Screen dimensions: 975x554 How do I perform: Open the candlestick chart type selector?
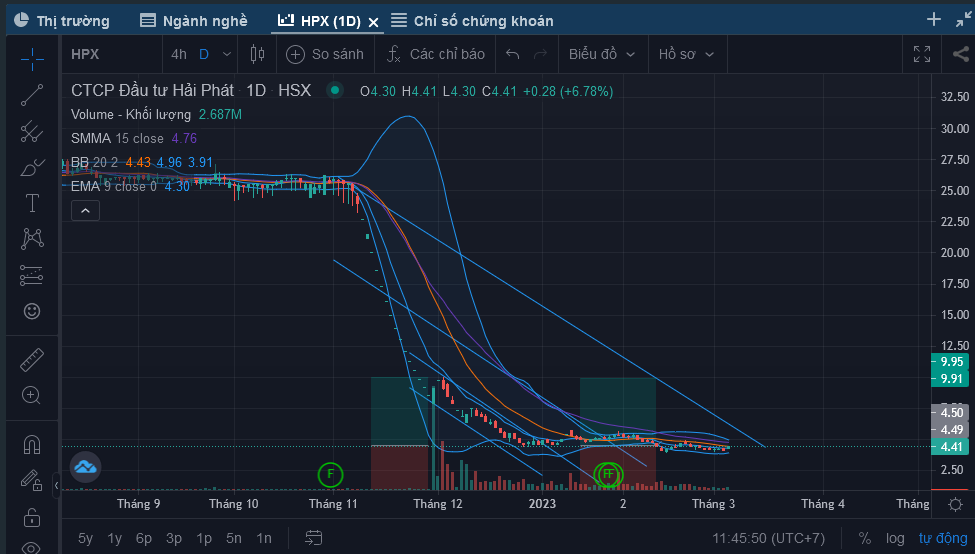tap(257, 54)
